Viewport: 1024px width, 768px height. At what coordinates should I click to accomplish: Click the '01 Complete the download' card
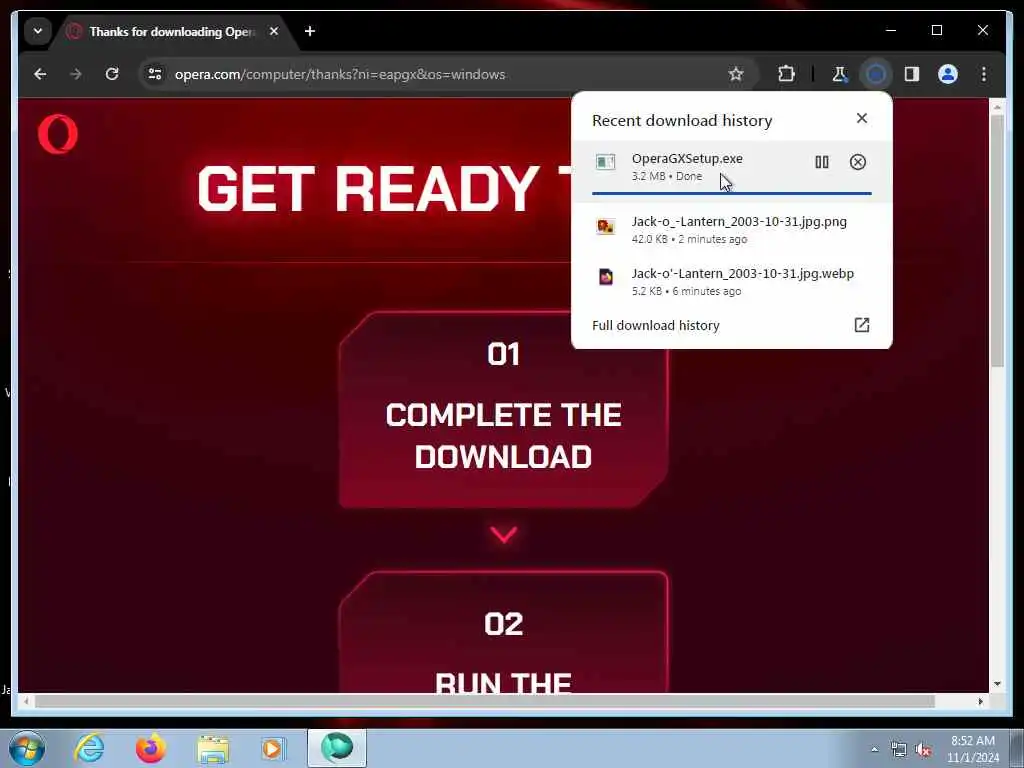503,409
